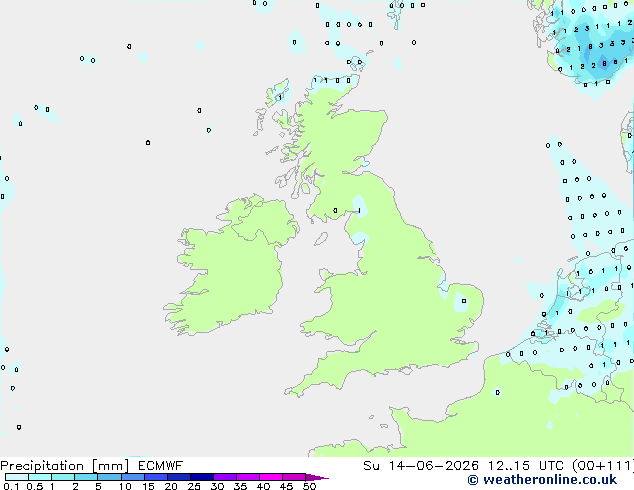Click the legend label "35"
Viewport: 634px width, 490px height.
point(240,486)
